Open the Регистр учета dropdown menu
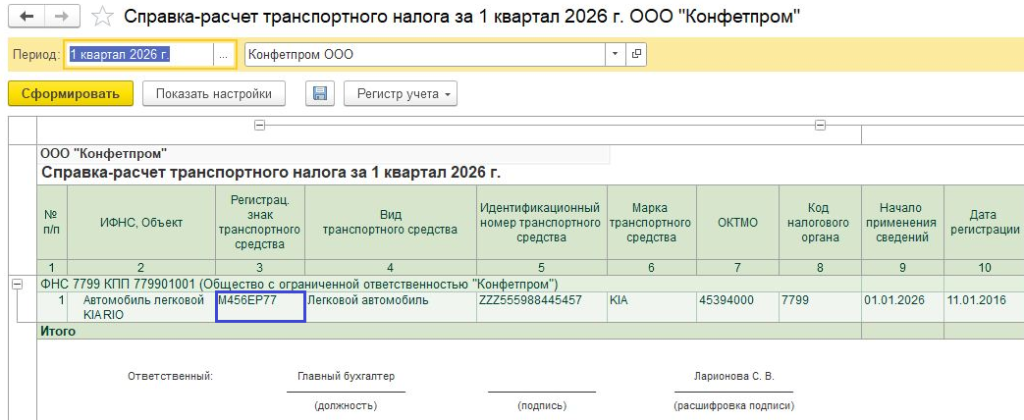This screenshot has width=1024, height=420. coord(400,93)
